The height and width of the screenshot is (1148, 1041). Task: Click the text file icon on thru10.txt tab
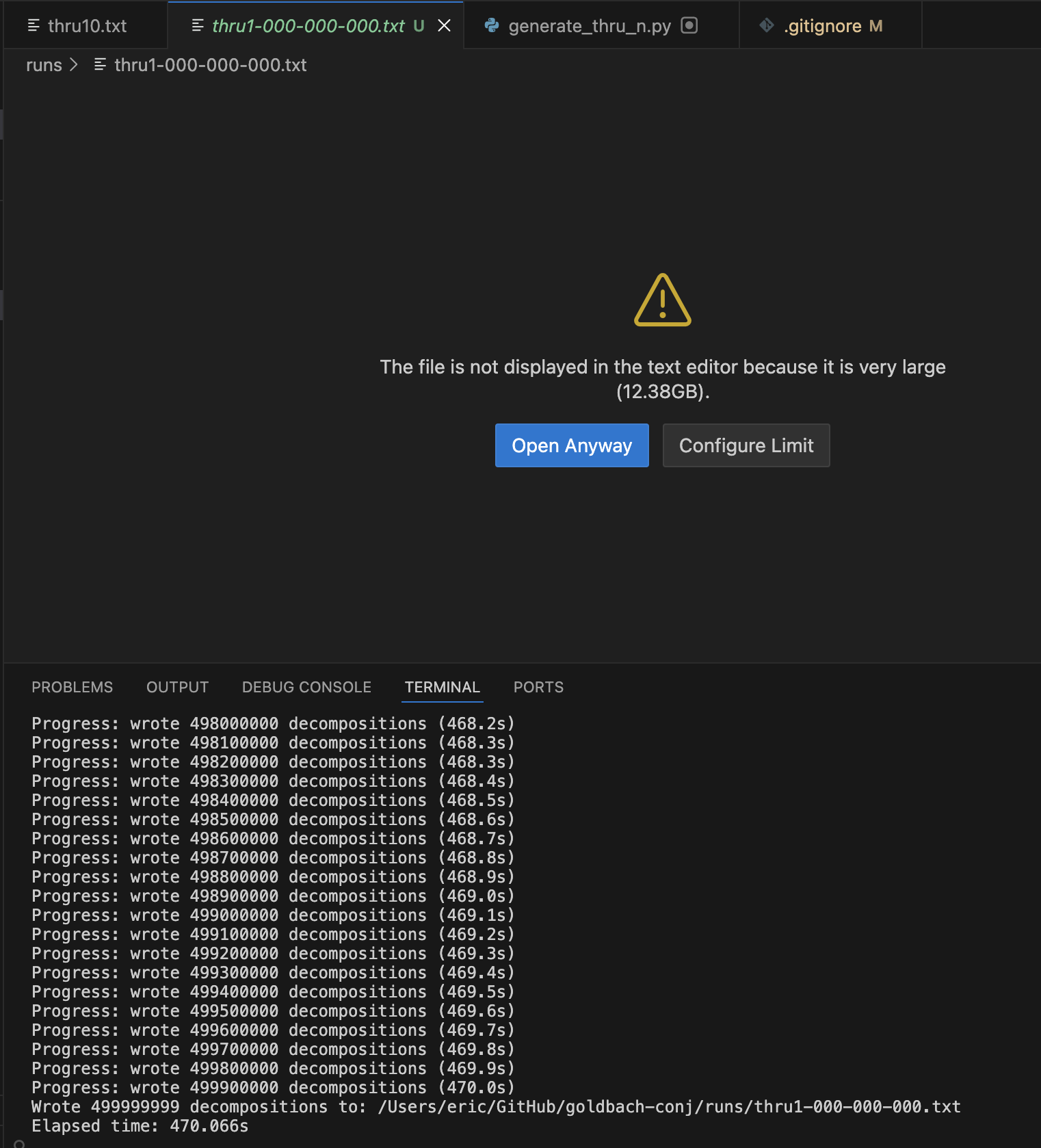[33, 26]
